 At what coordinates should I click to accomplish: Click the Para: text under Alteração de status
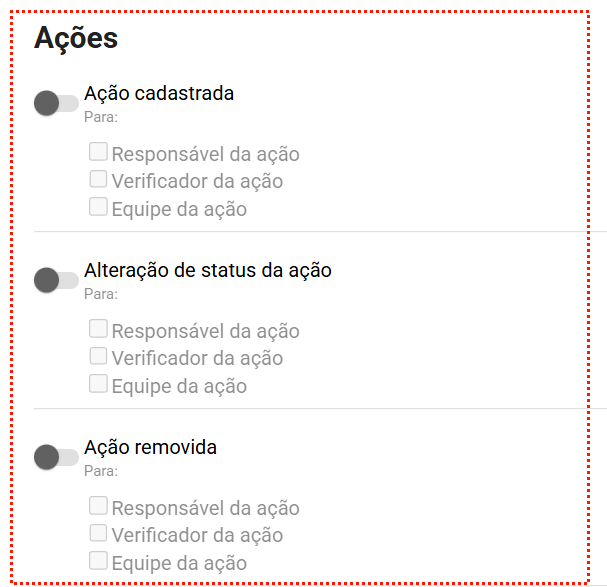(101, 294)
